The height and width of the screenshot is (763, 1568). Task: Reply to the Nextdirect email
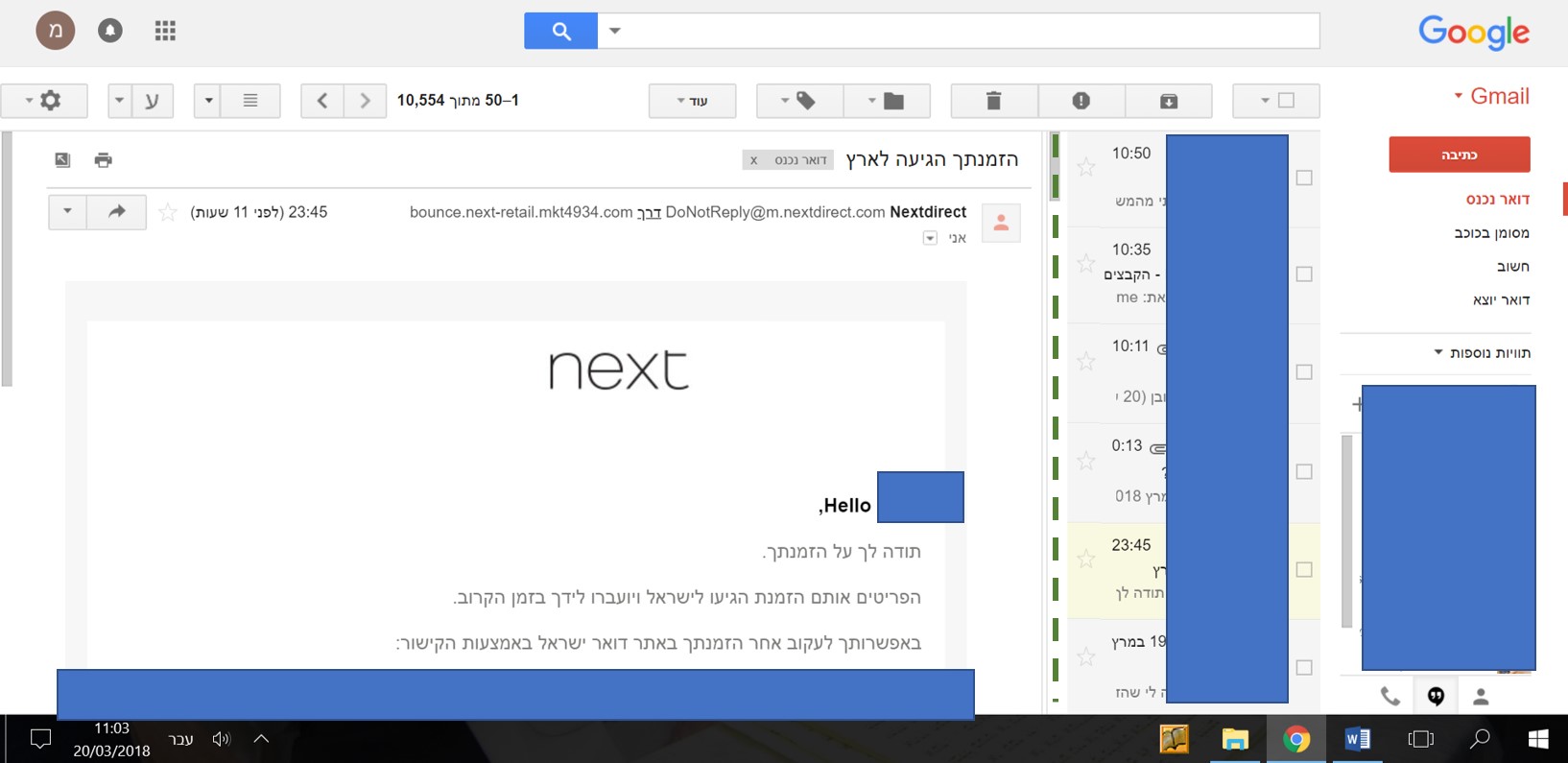117,212
